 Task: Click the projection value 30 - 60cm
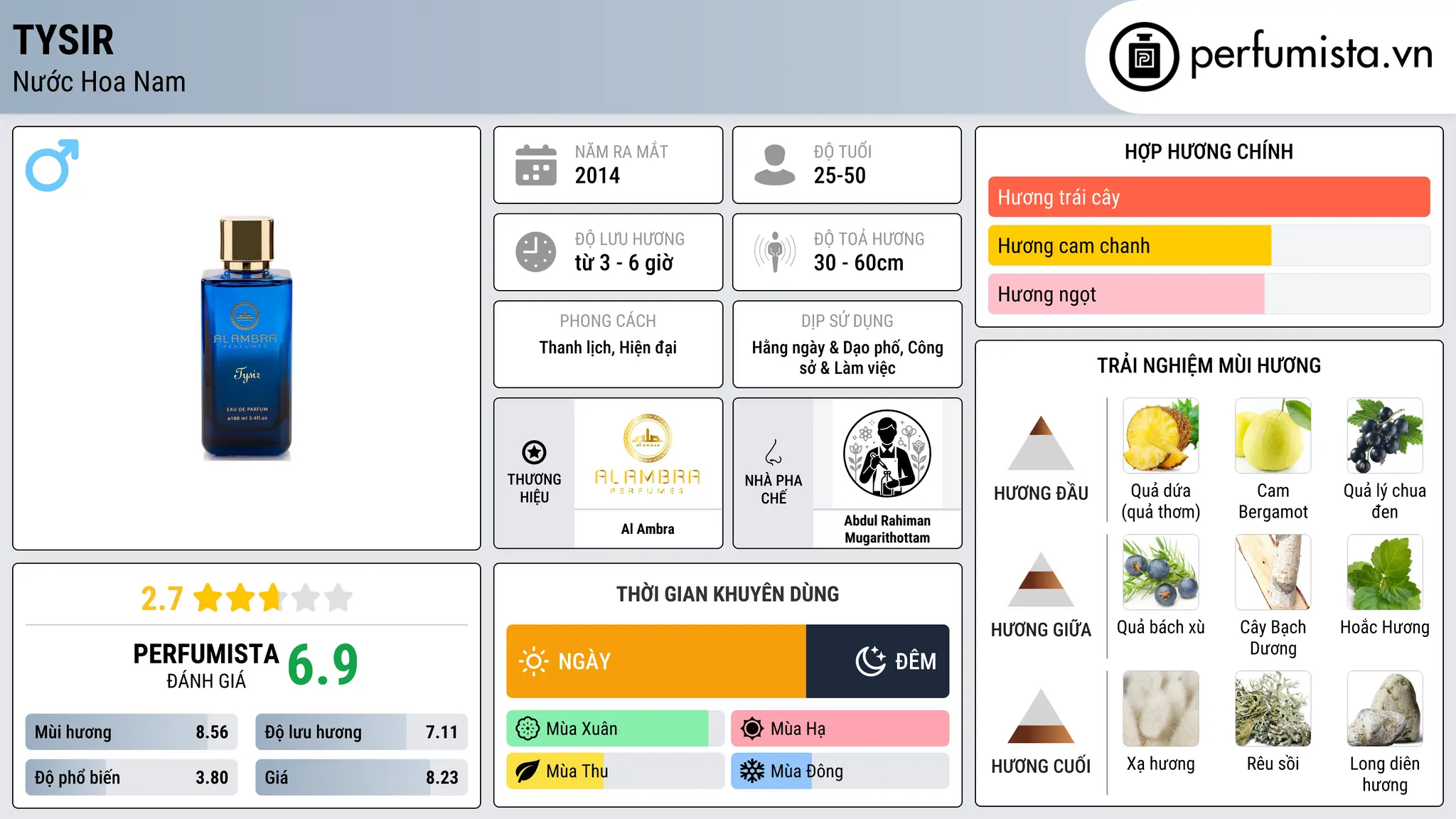tap(859, 263)
